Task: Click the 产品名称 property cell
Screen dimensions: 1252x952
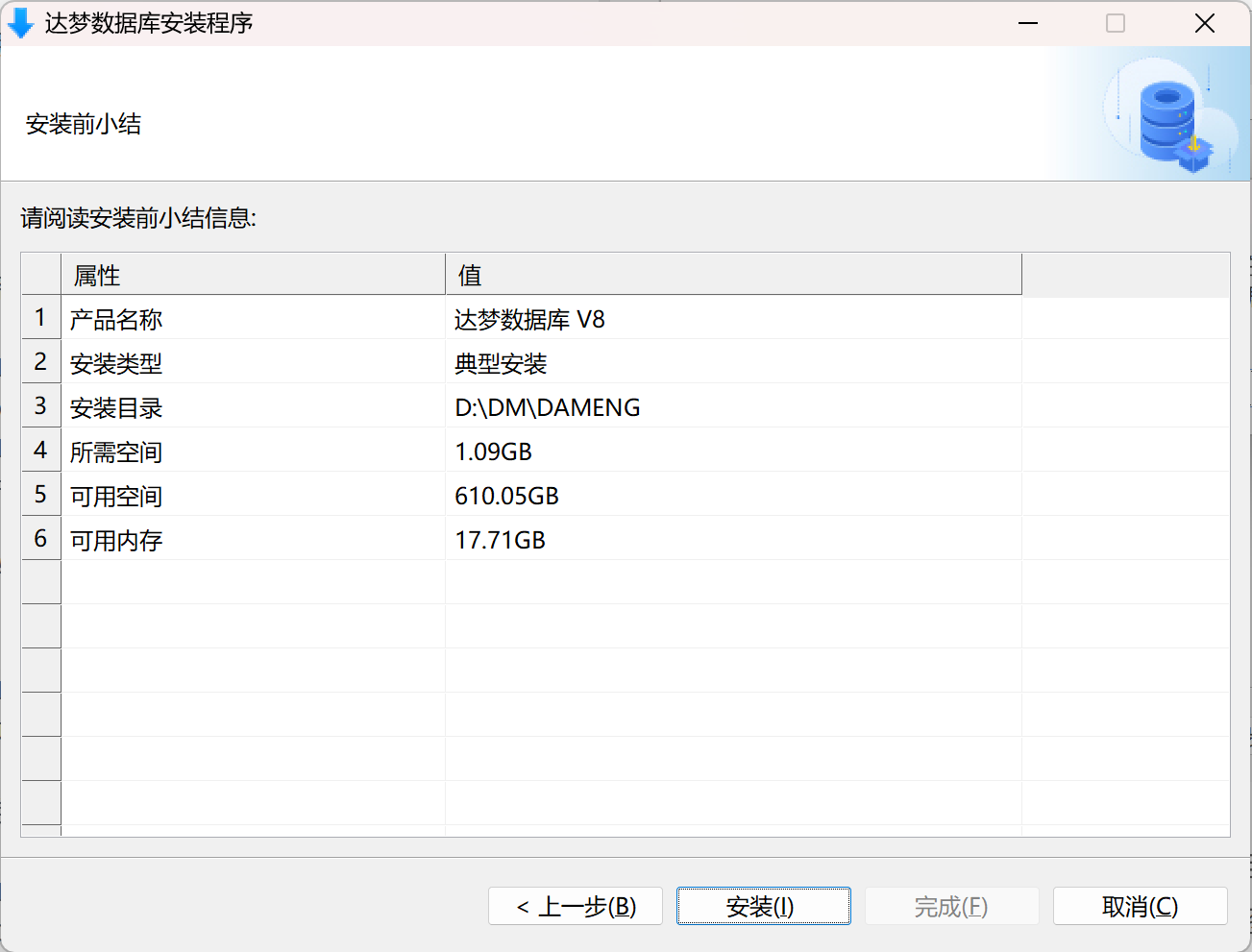Action: click(x=254, y=318)
